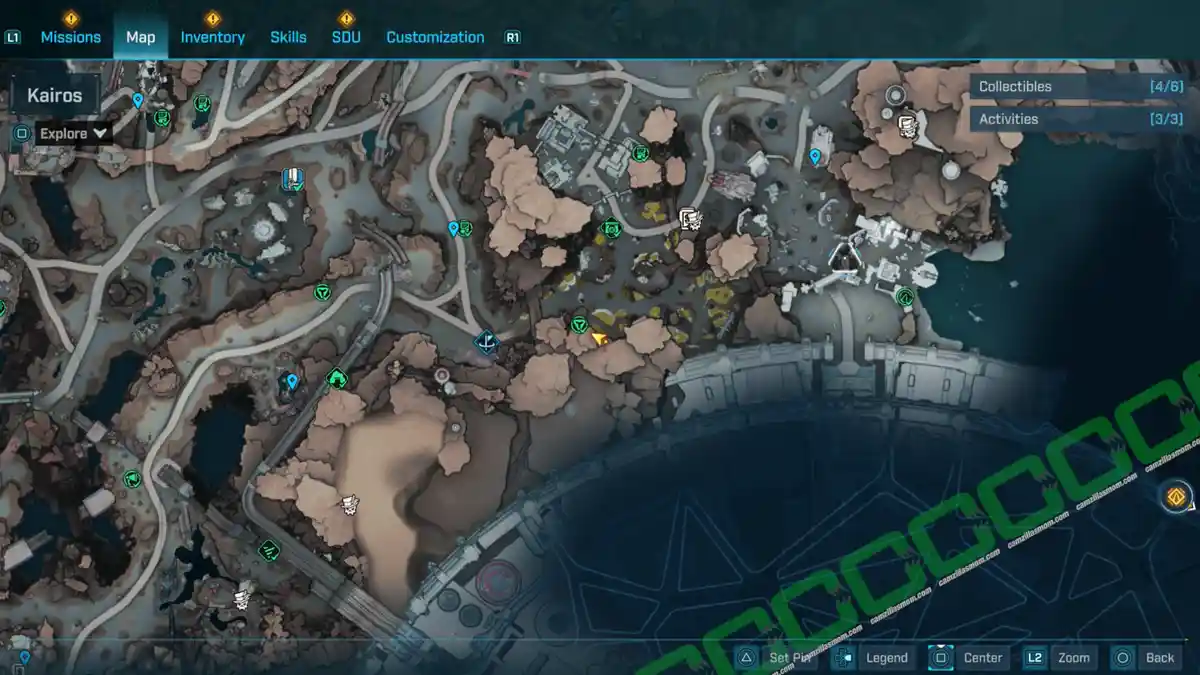Viewport: 1200px width, 675px height.
Task: Go to the Customization tab
Action: pos(435,37)
